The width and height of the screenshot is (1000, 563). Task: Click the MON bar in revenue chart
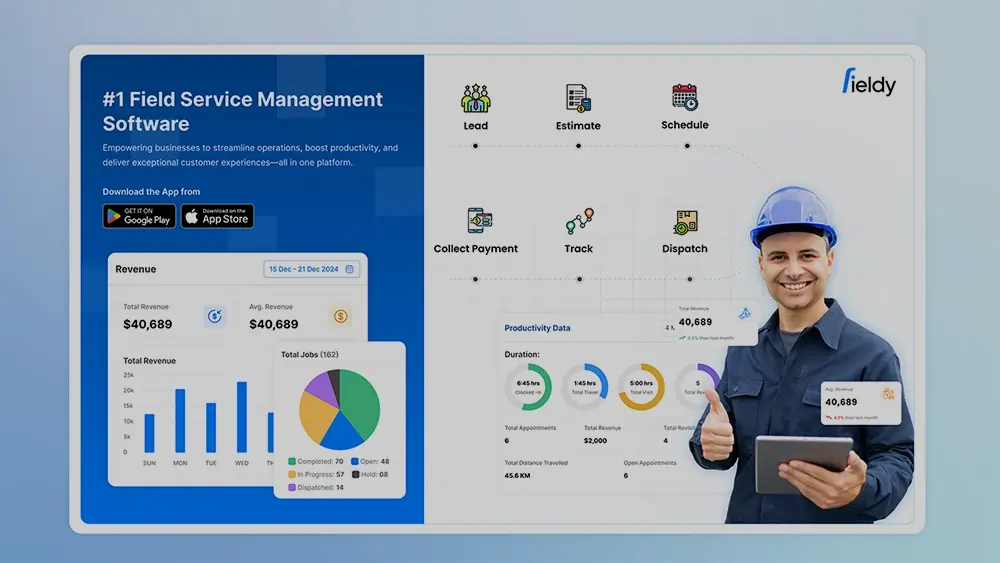coord(180,421)
